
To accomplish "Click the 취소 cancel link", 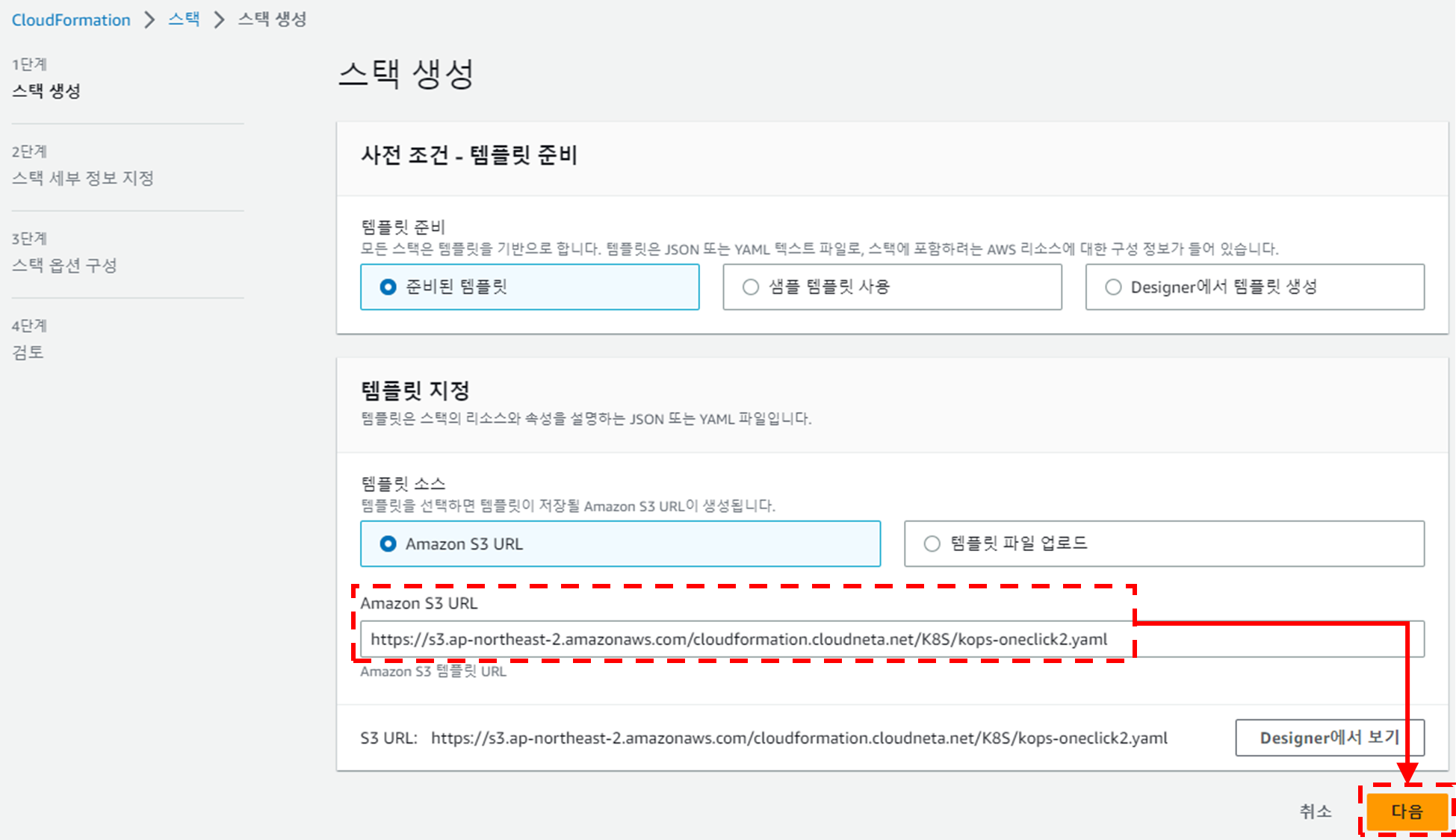I will pos(1315,812).
